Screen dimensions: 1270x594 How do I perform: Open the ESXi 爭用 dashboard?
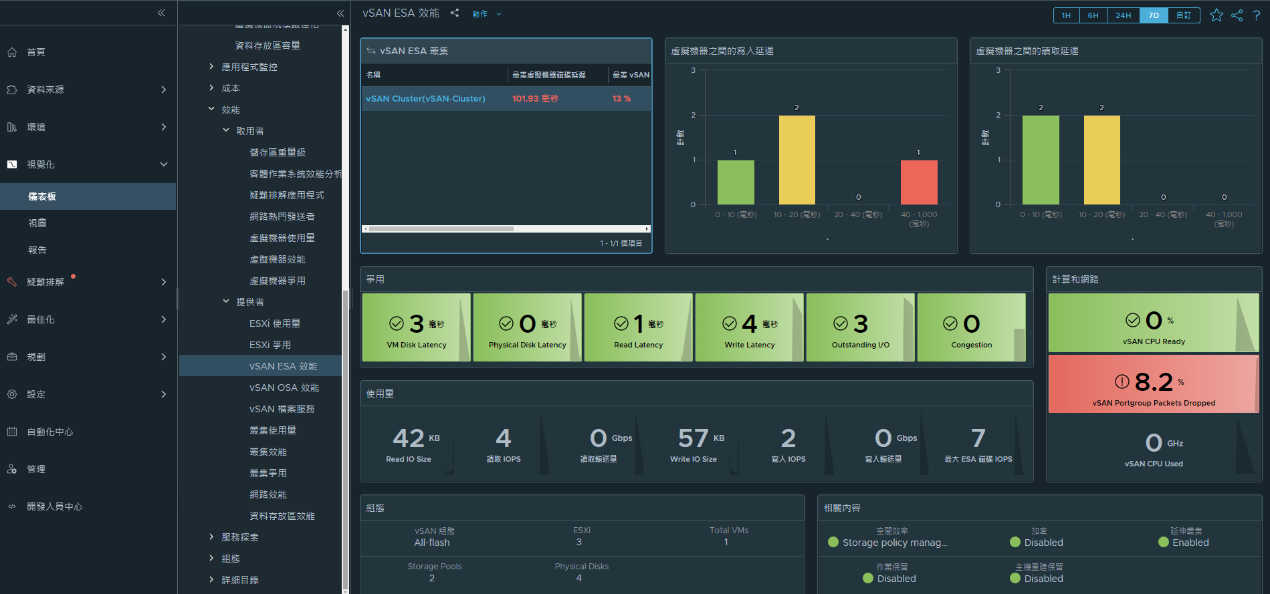[270, 345]
